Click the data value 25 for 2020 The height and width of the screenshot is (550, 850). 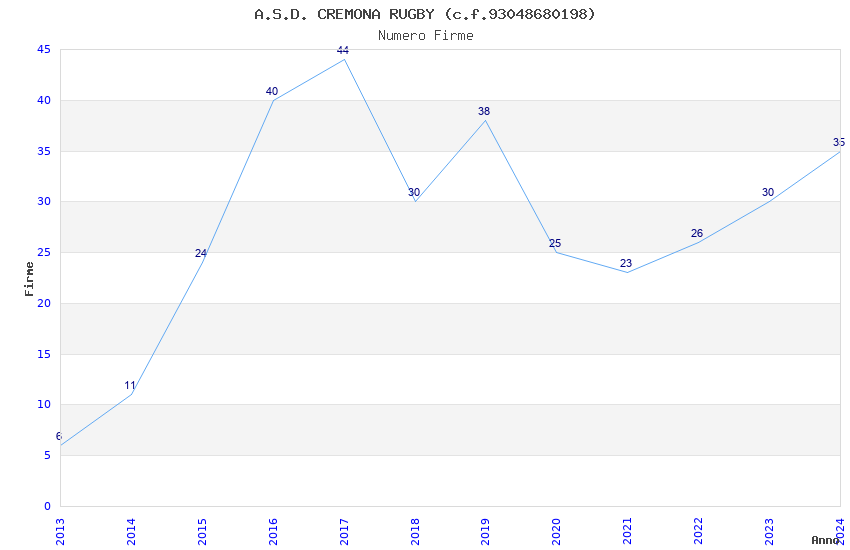pos(555,243)
